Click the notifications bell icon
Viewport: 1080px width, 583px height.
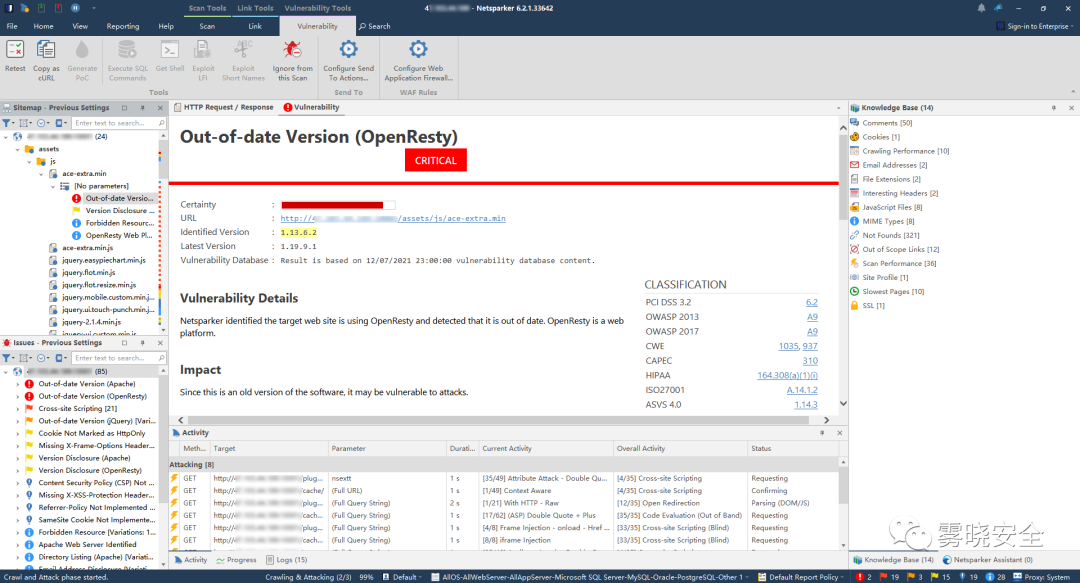(x=981, y=8)
